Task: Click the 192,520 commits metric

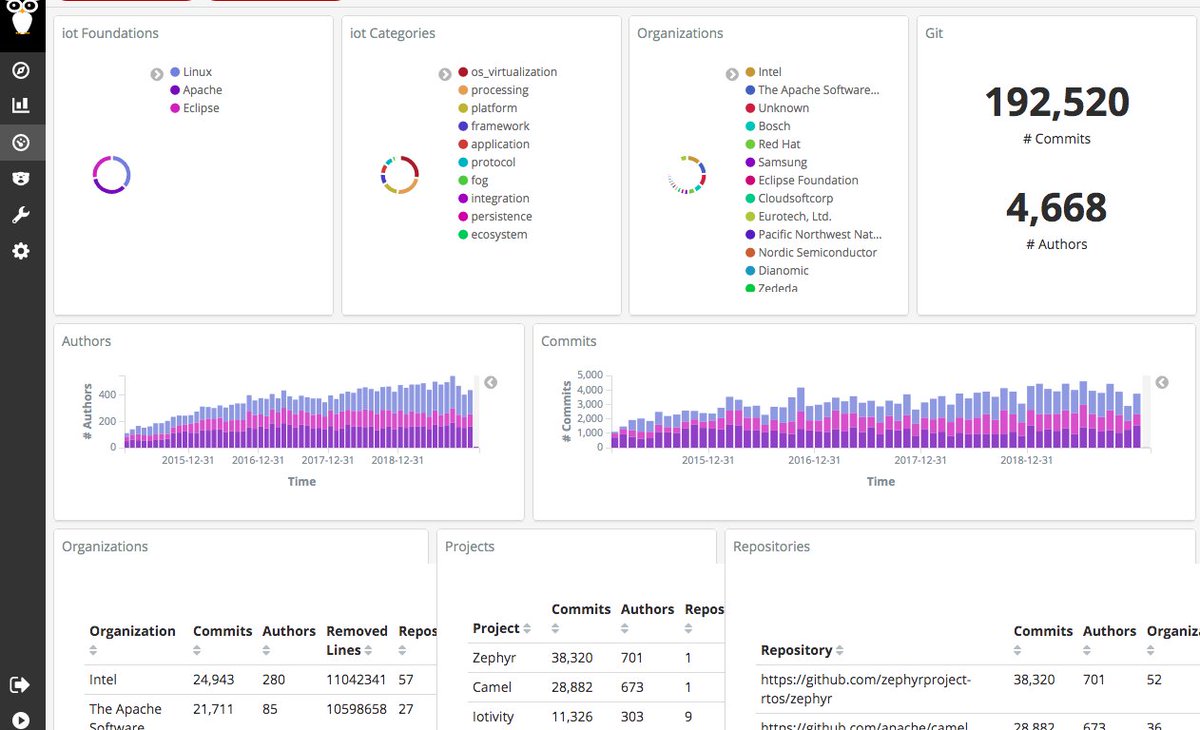Action: (x=1057, y=102)
